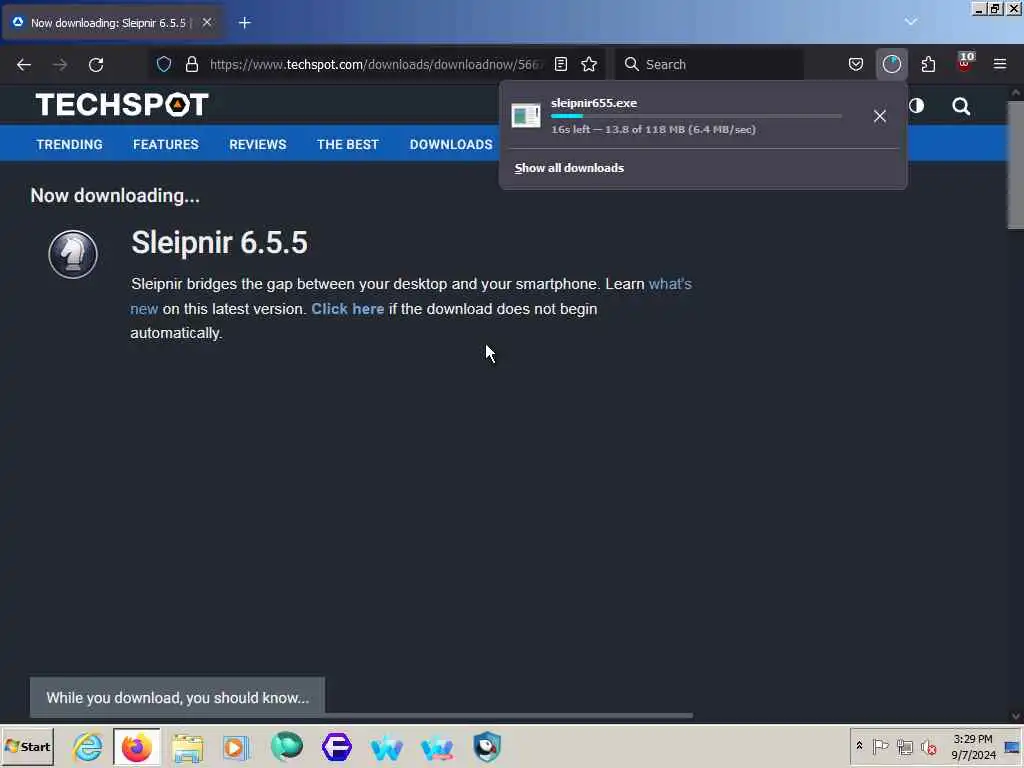Open the DOWNLOADS menu item

[451, 144]
